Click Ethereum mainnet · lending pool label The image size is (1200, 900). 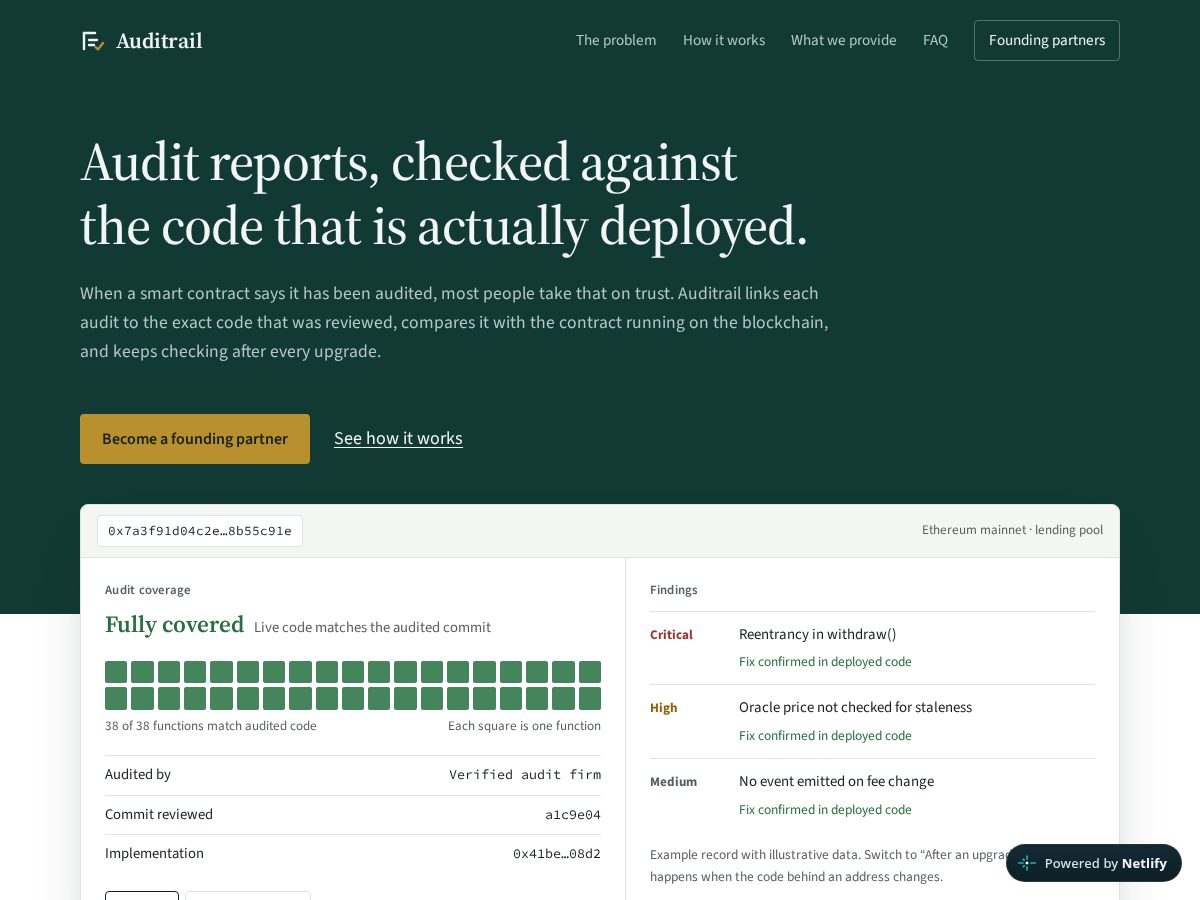pos(1012,530)
